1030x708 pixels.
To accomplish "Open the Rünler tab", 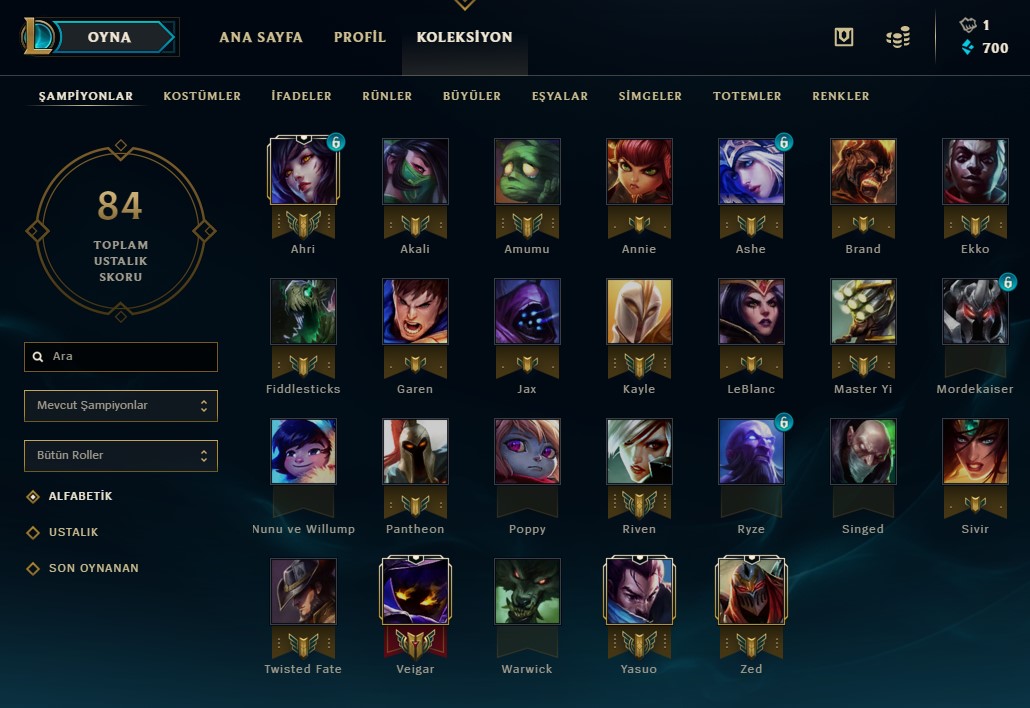I will pos(387,96).
